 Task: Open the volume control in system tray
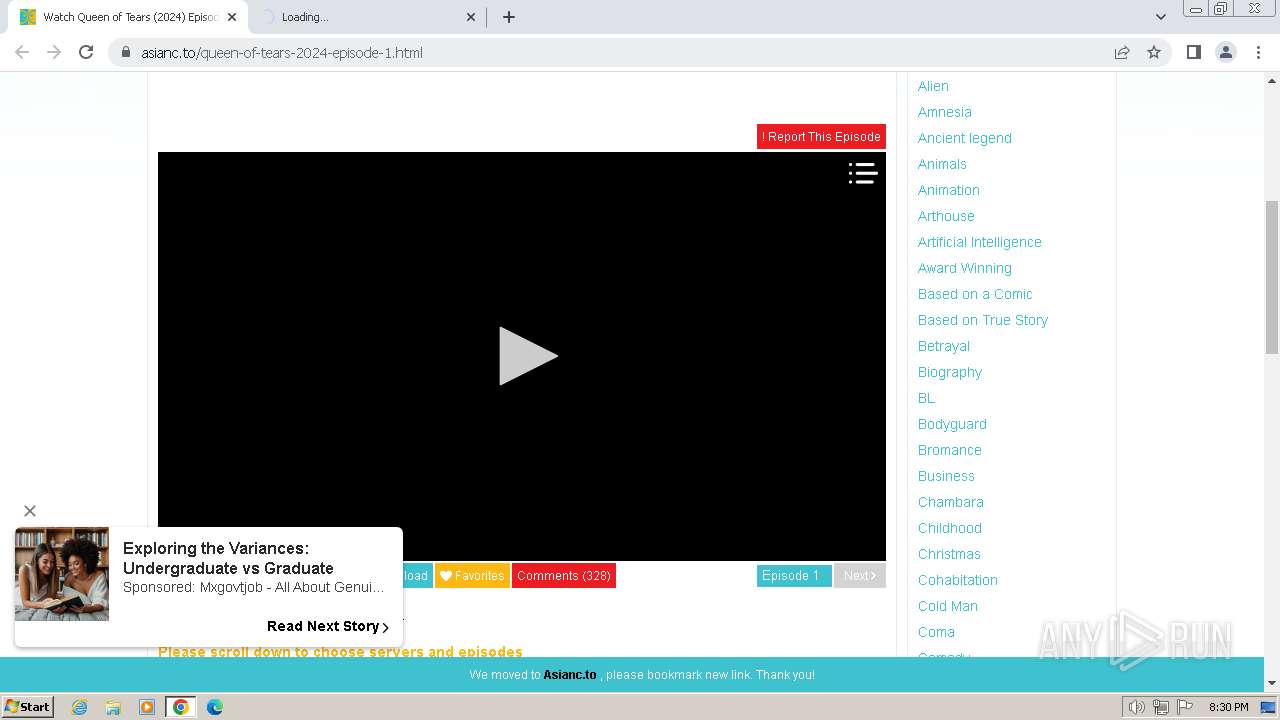[1137, 707]
